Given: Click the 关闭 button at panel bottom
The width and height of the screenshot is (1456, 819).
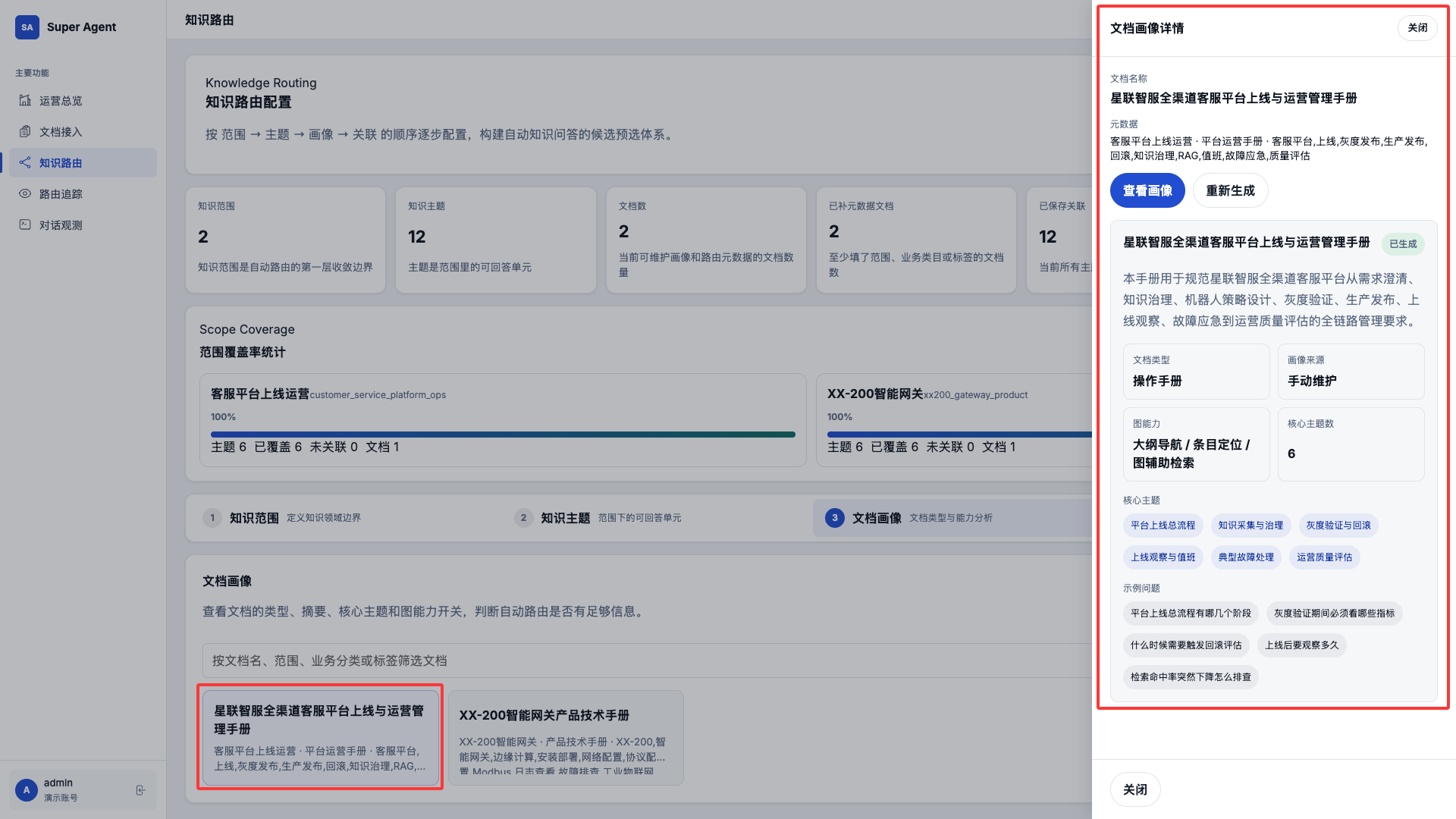Looking at the screenshot, I should [1134, 789].
